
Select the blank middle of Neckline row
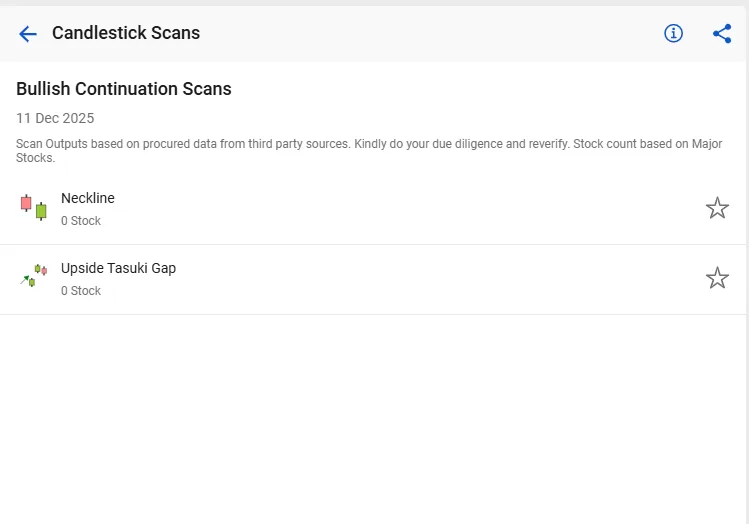click(400, 209)
